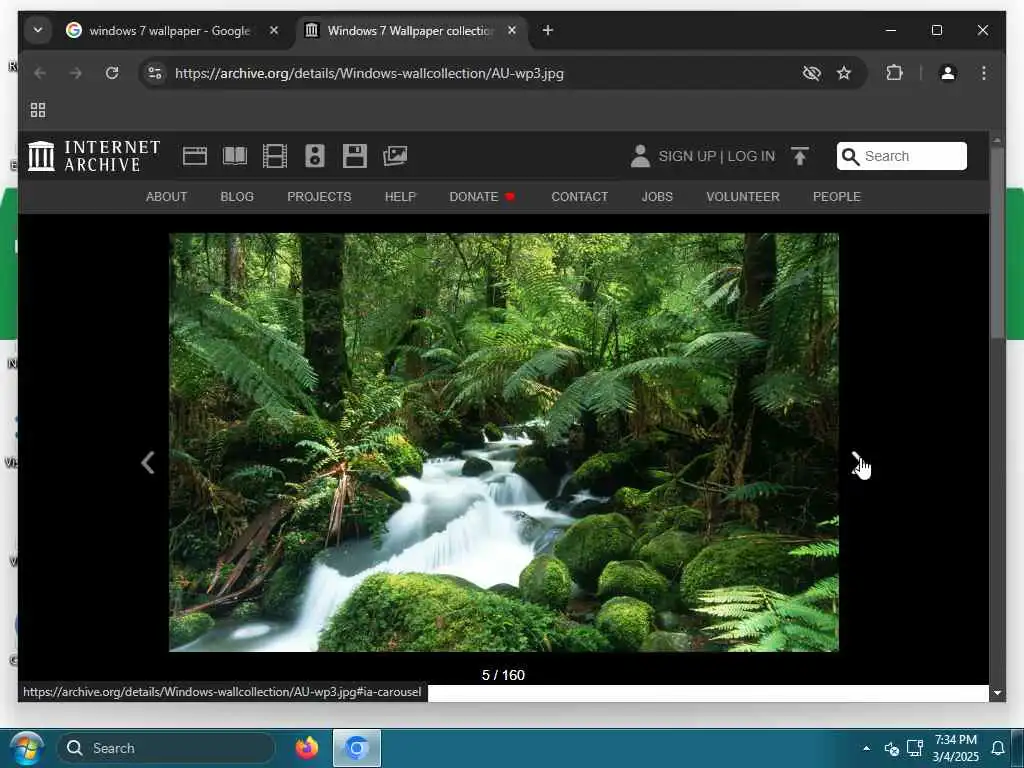Click the network icon in system tray

coord(915,748)
